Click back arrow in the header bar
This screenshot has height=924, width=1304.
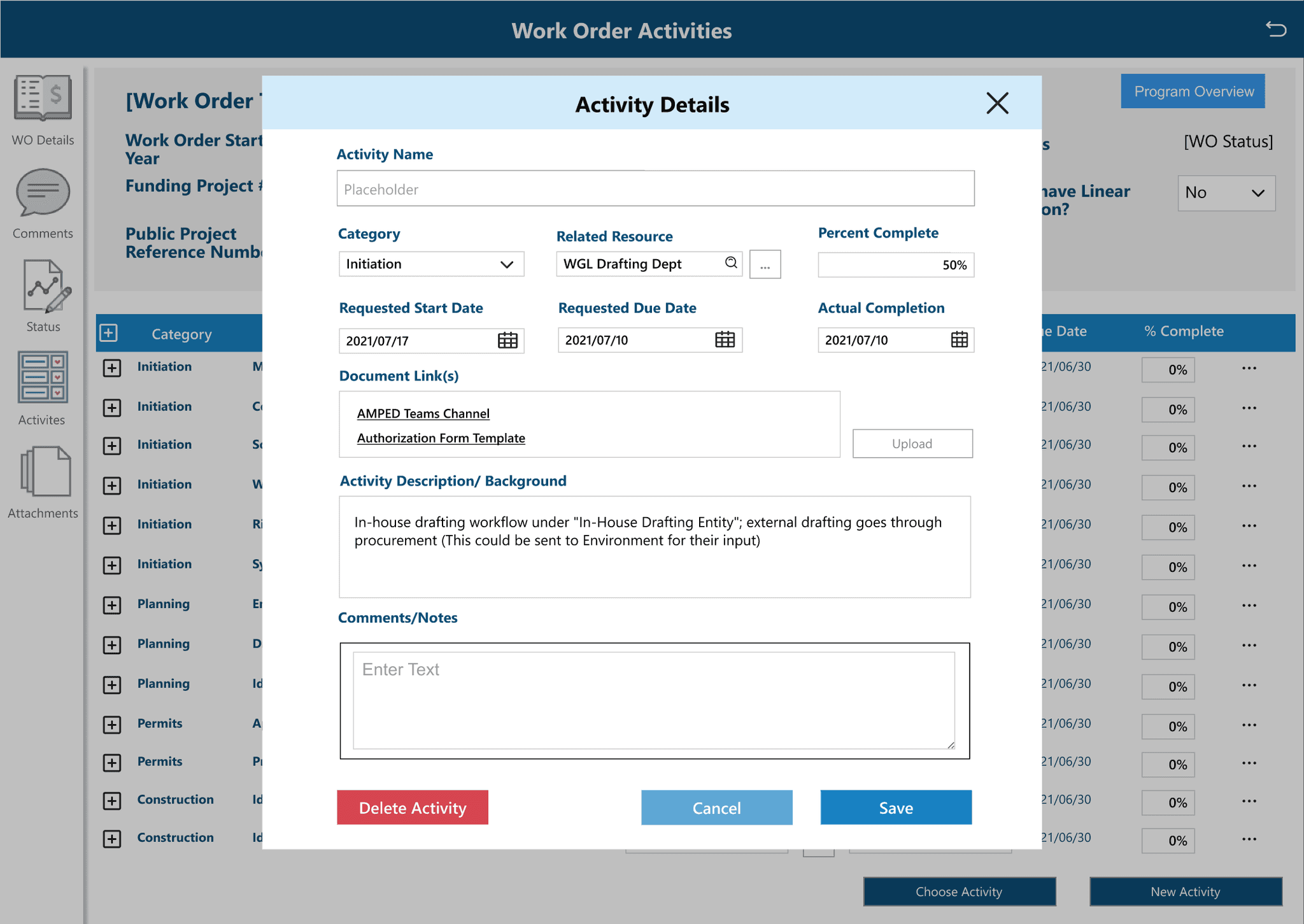(1275, 29)
